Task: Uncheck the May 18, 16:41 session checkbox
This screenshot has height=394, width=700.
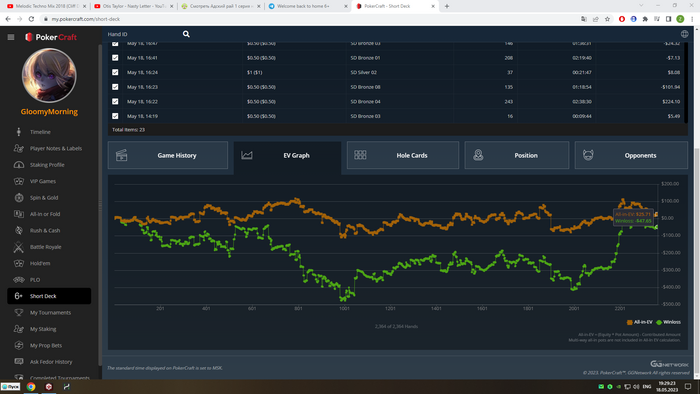Action: pyautogui.click(x=115, y=58)
